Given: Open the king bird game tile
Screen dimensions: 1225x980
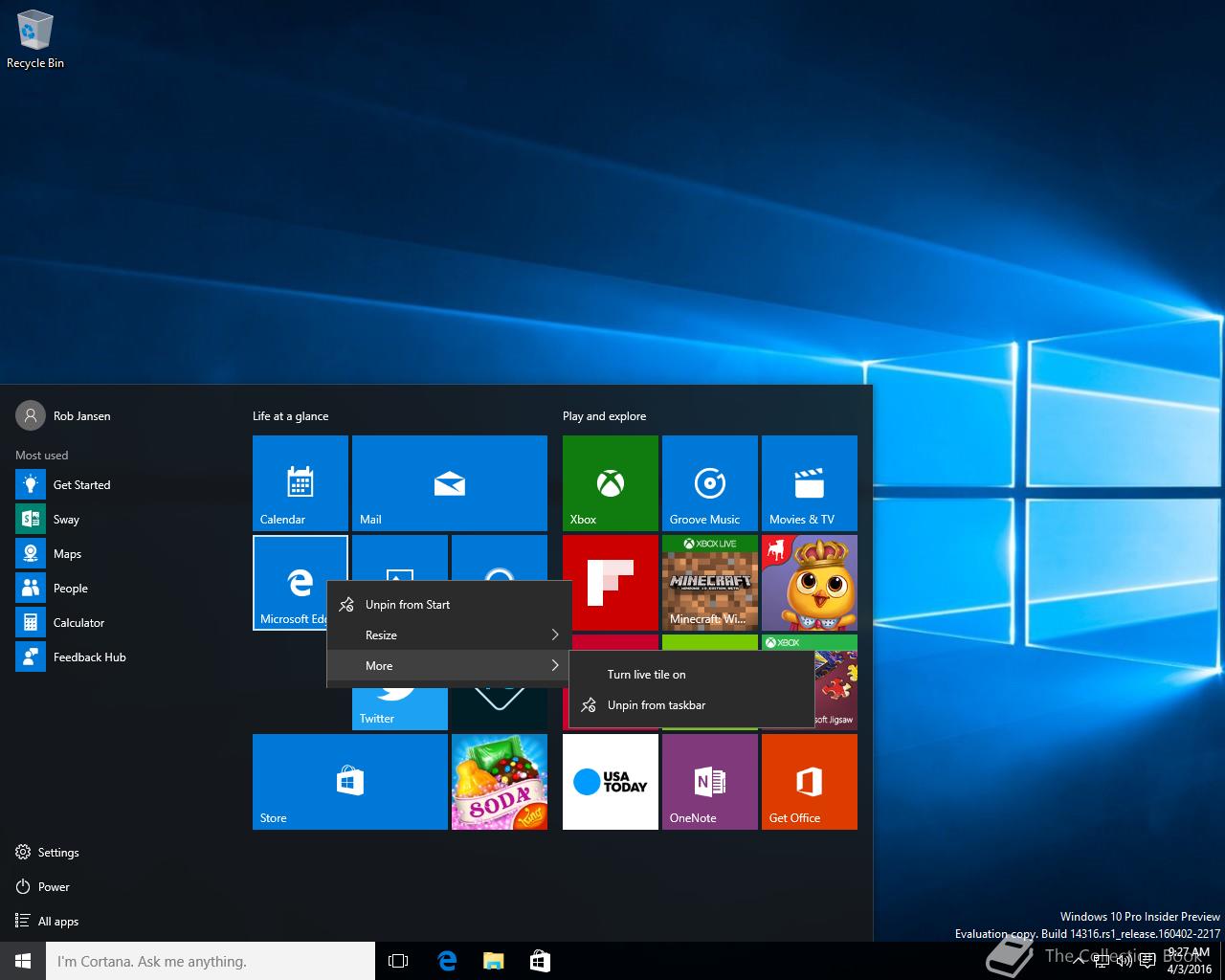Looking at the screenshot, I should click(810, 583).
